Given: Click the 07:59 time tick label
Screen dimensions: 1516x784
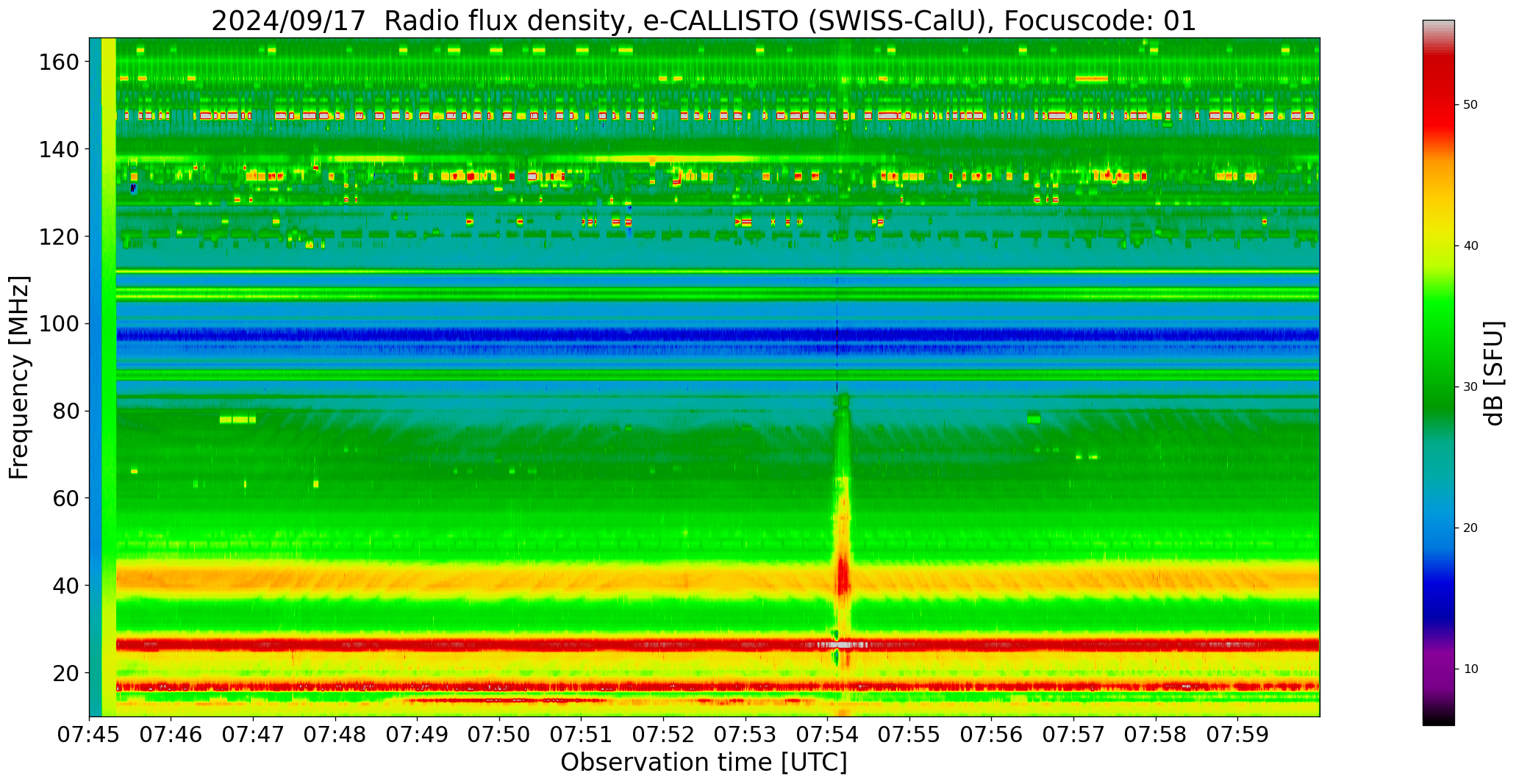Looking at the screenshot, I should (x=1237, y=735).
